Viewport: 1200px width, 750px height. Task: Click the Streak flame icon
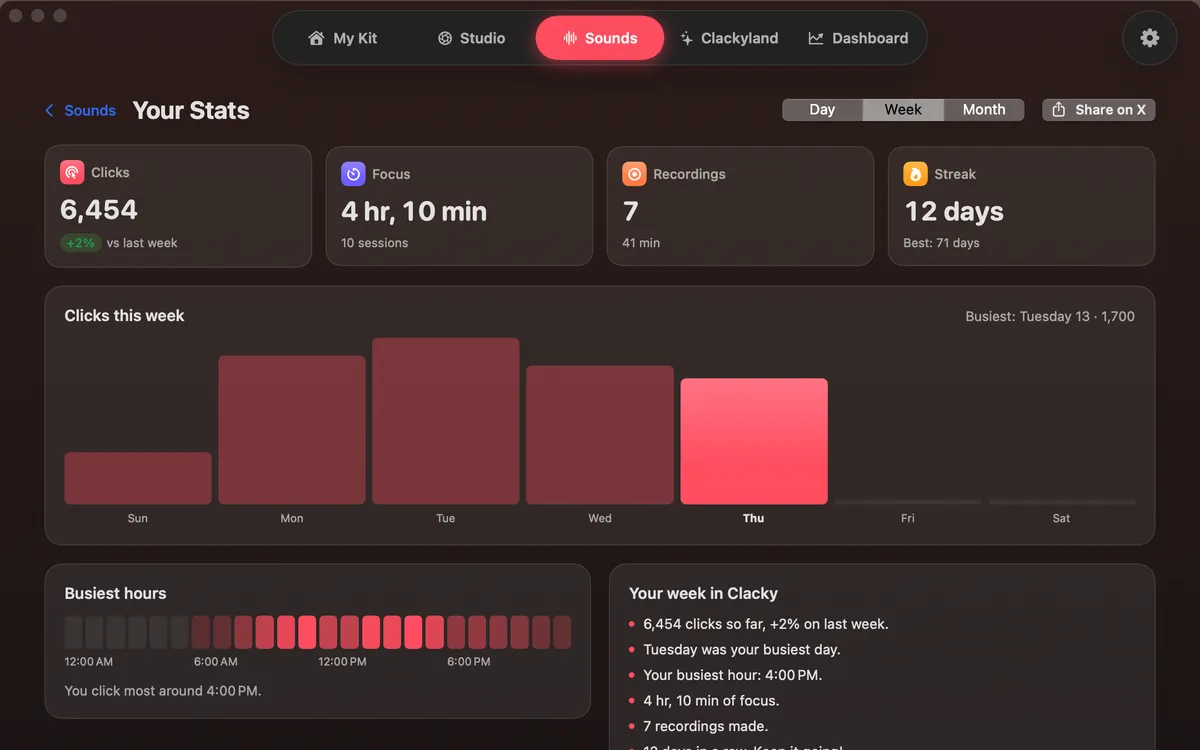[915, 174]
